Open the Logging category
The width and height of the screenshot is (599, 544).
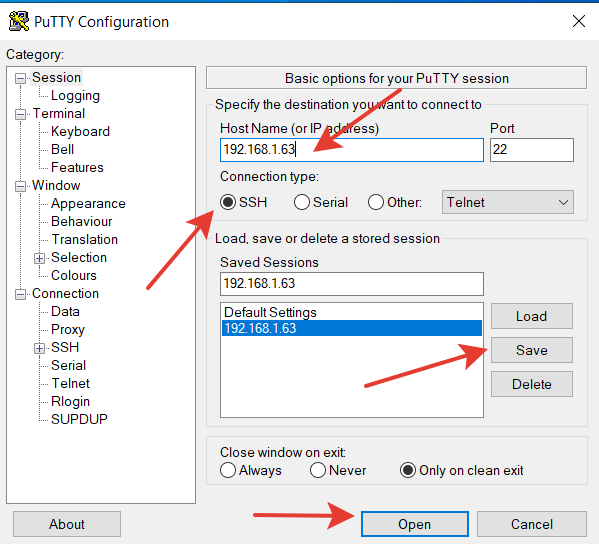[75, 96]
